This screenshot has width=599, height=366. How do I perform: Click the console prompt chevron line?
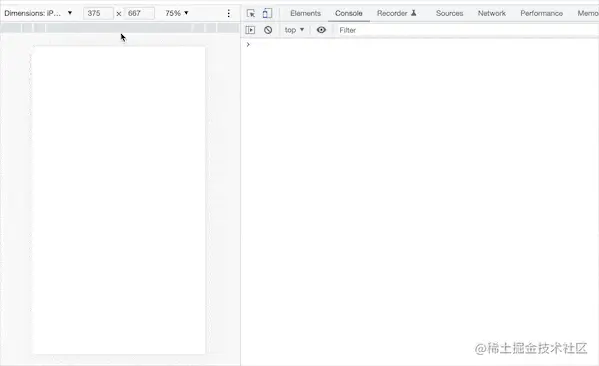420,44
